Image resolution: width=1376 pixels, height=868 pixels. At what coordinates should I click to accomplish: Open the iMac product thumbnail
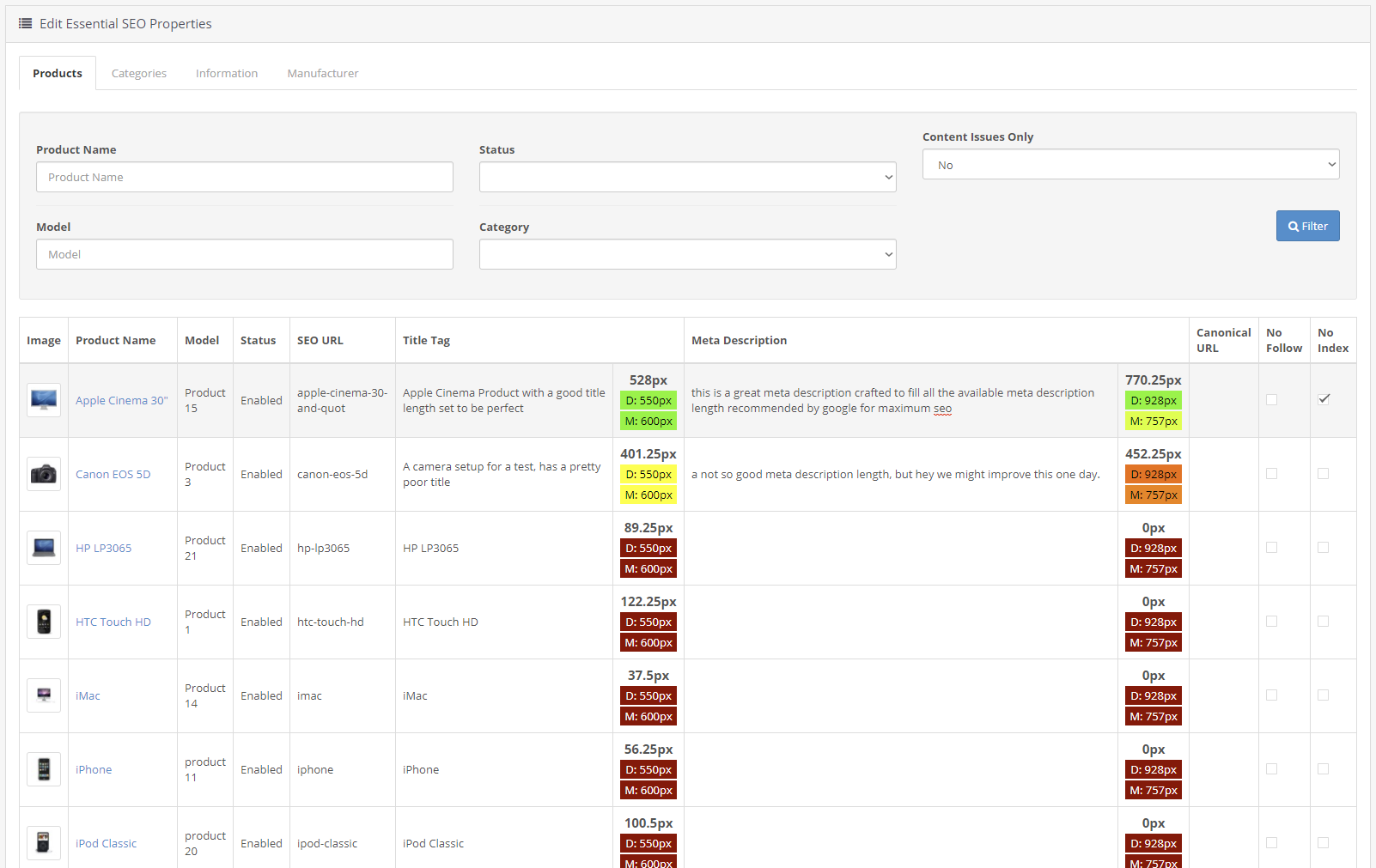(x=44, y=695)
